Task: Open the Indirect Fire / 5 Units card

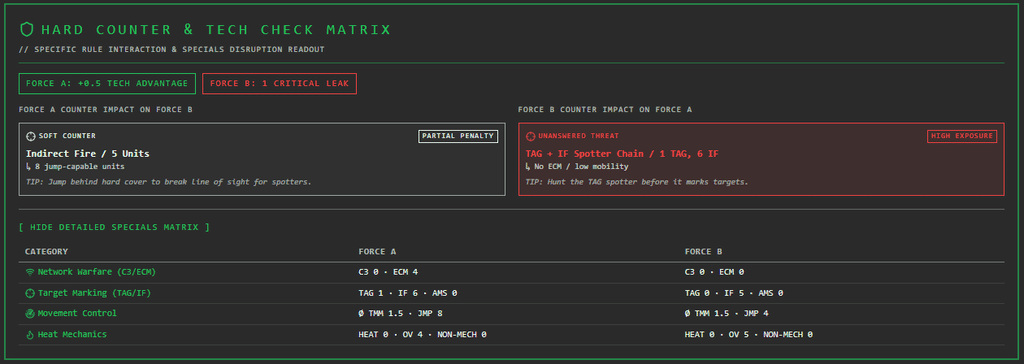Action: pos(262,159)
